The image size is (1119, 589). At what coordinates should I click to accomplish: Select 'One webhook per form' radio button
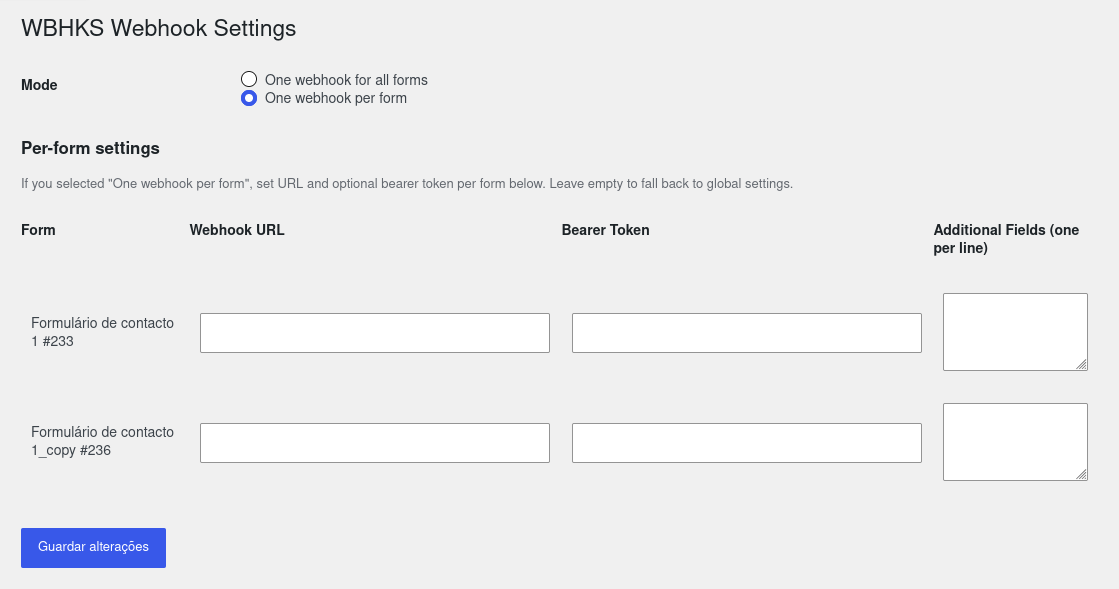[248, 98]
